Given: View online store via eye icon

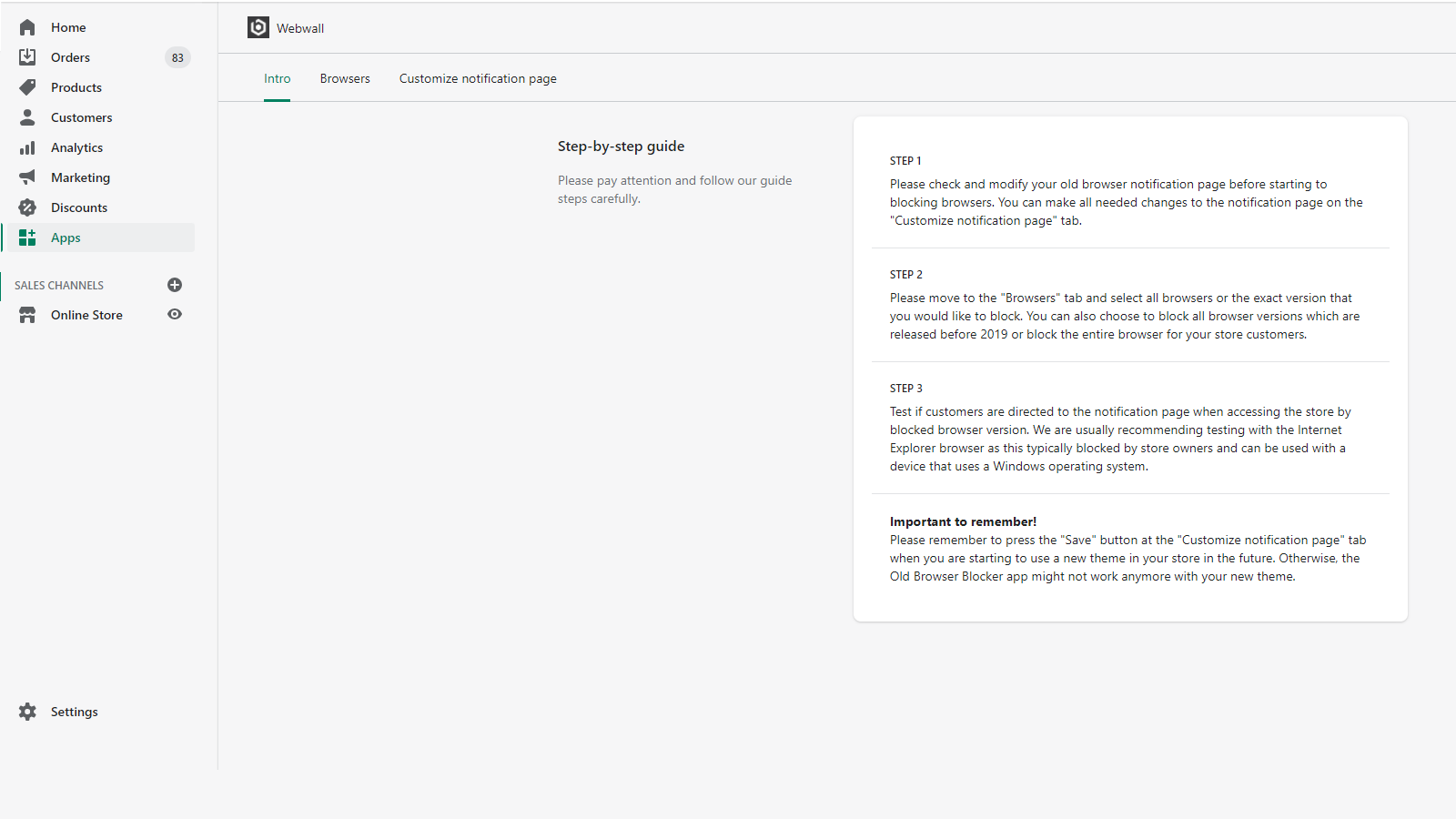Looking at the screenshot, I should tap(175, 315).
